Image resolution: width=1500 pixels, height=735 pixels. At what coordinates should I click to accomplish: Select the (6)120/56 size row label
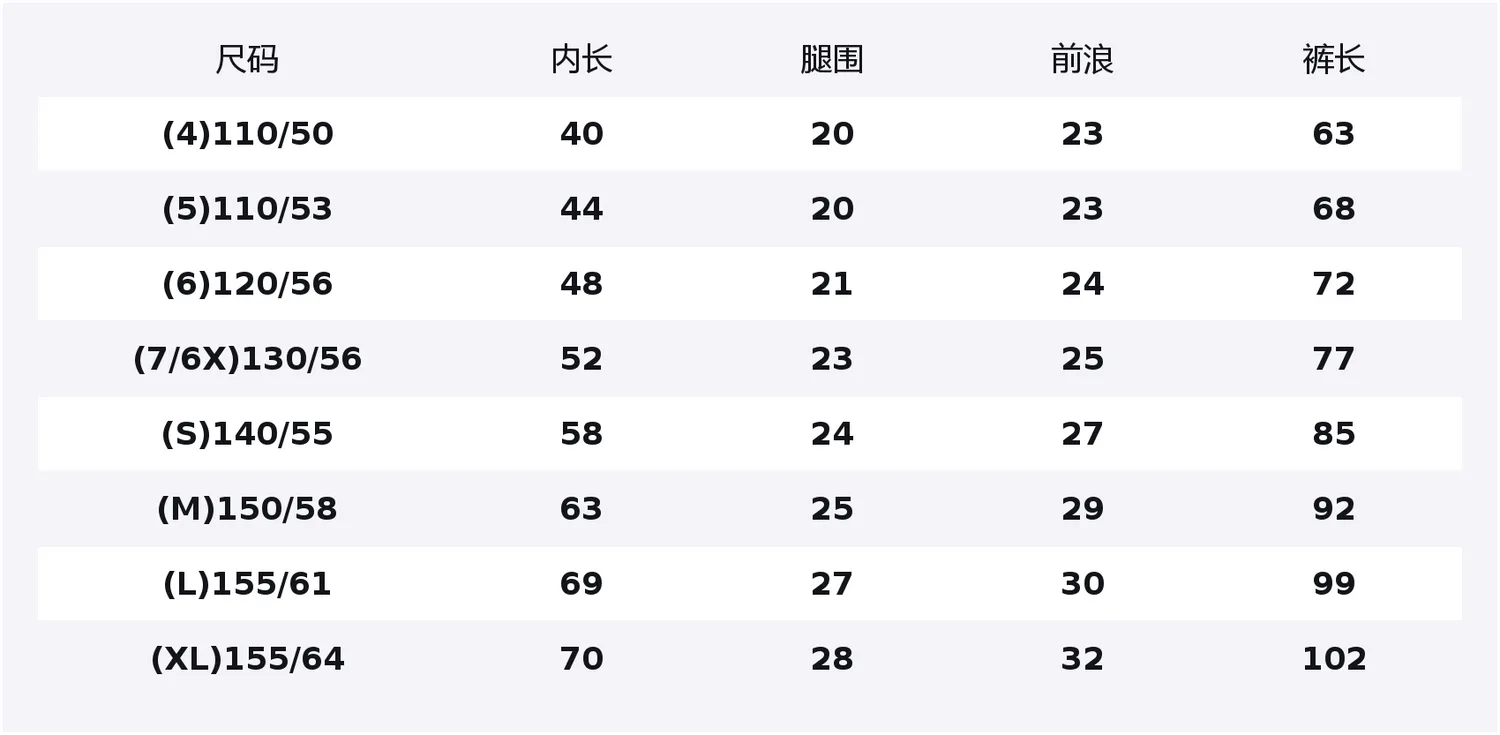coord(247,284)
